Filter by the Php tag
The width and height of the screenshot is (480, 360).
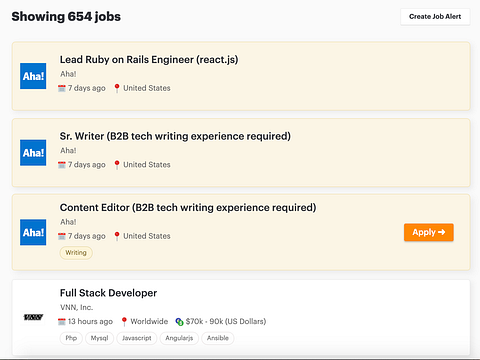71,338
